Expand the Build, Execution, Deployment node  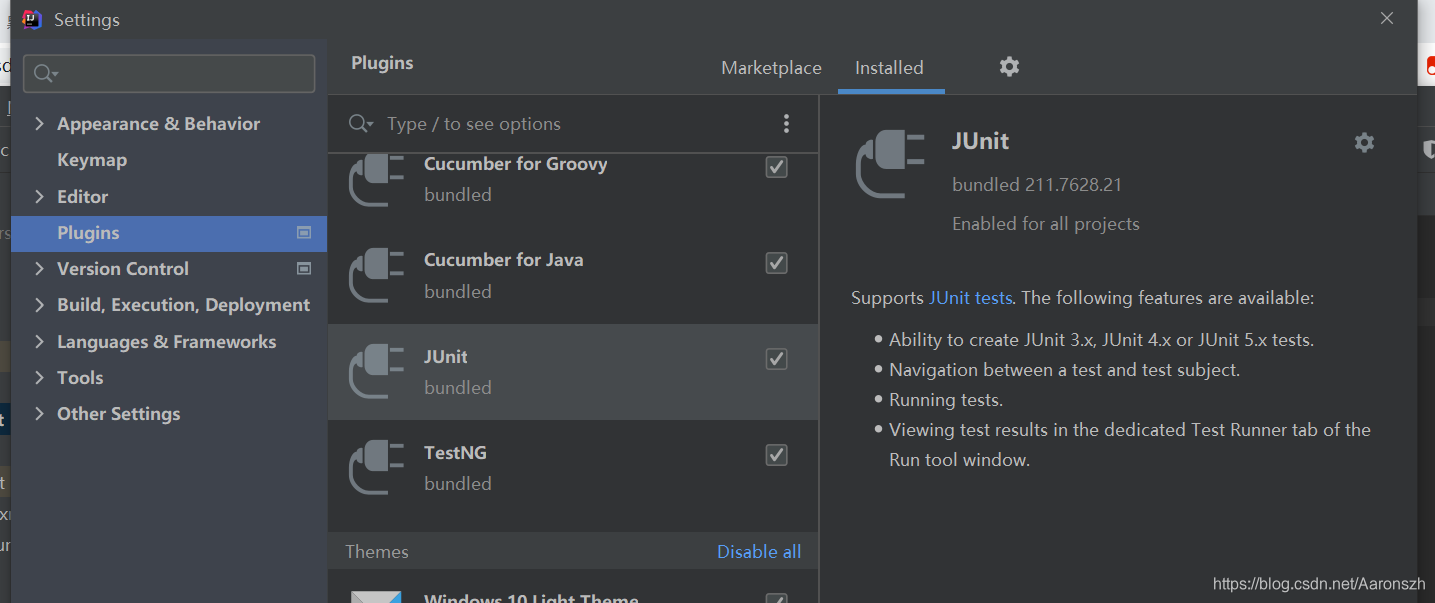click(40, 305)
